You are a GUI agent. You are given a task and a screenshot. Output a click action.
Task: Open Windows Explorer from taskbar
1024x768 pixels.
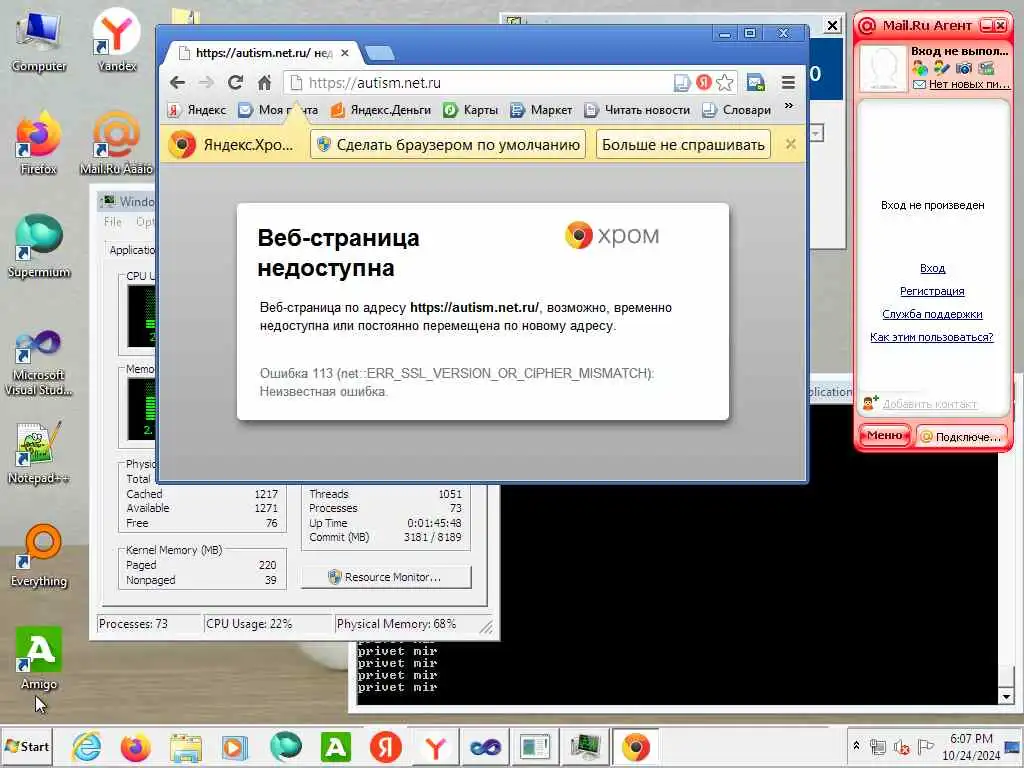click(185, 747)
